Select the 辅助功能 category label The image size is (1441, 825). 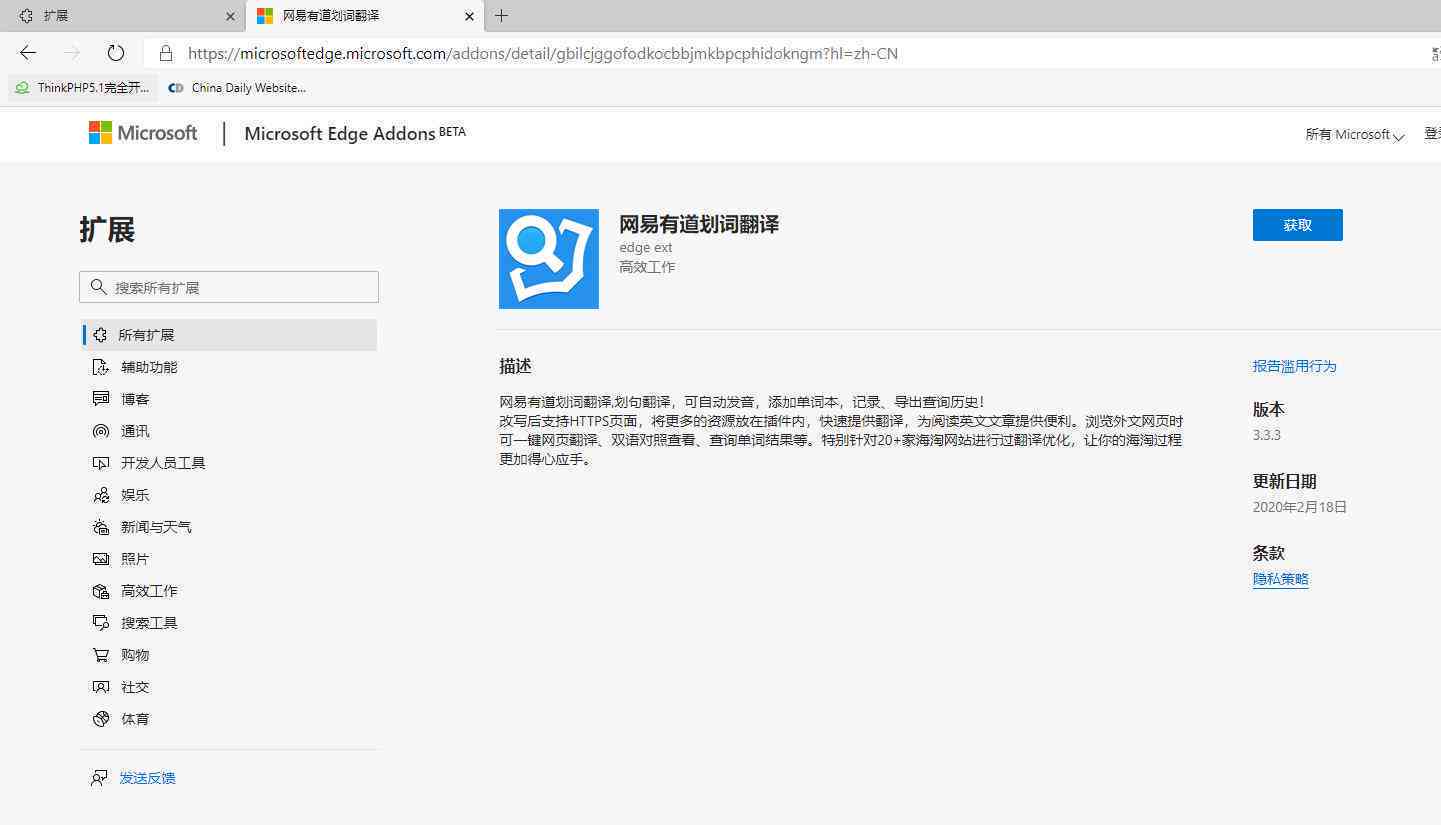pyautogui.click(x=149, y=367)
